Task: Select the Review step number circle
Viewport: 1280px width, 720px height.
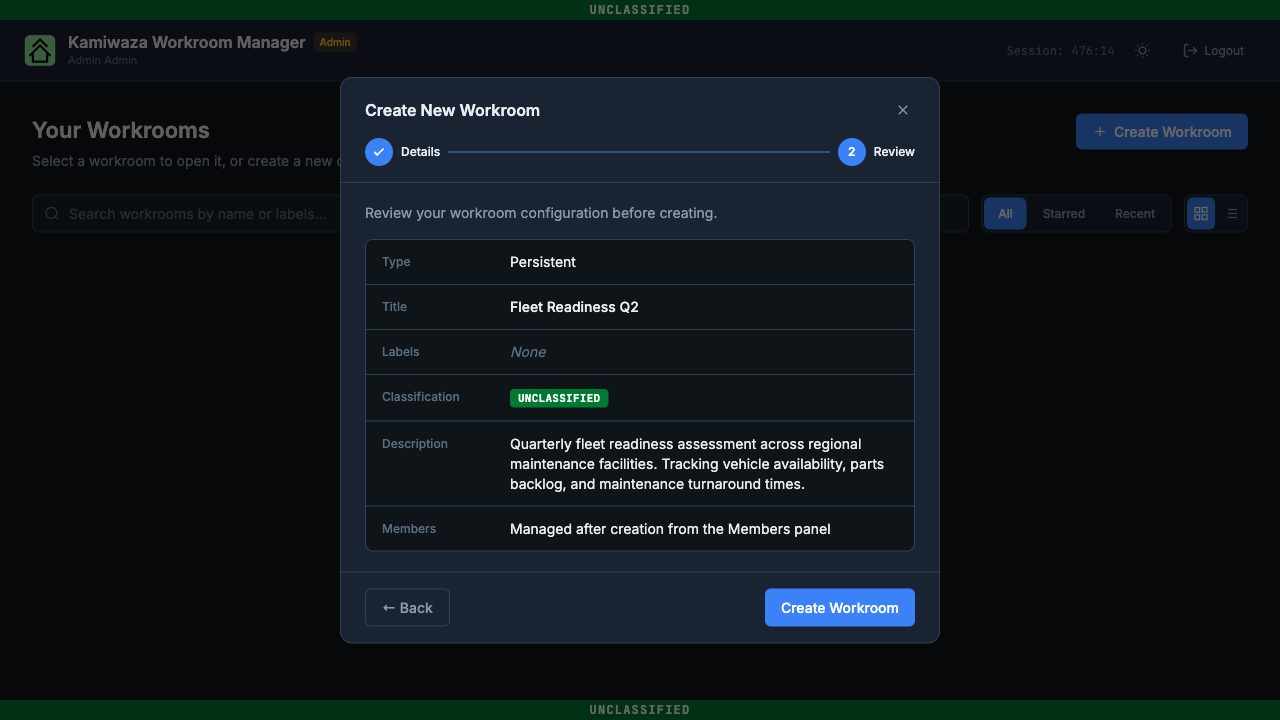Action: [x=852, y=152]
